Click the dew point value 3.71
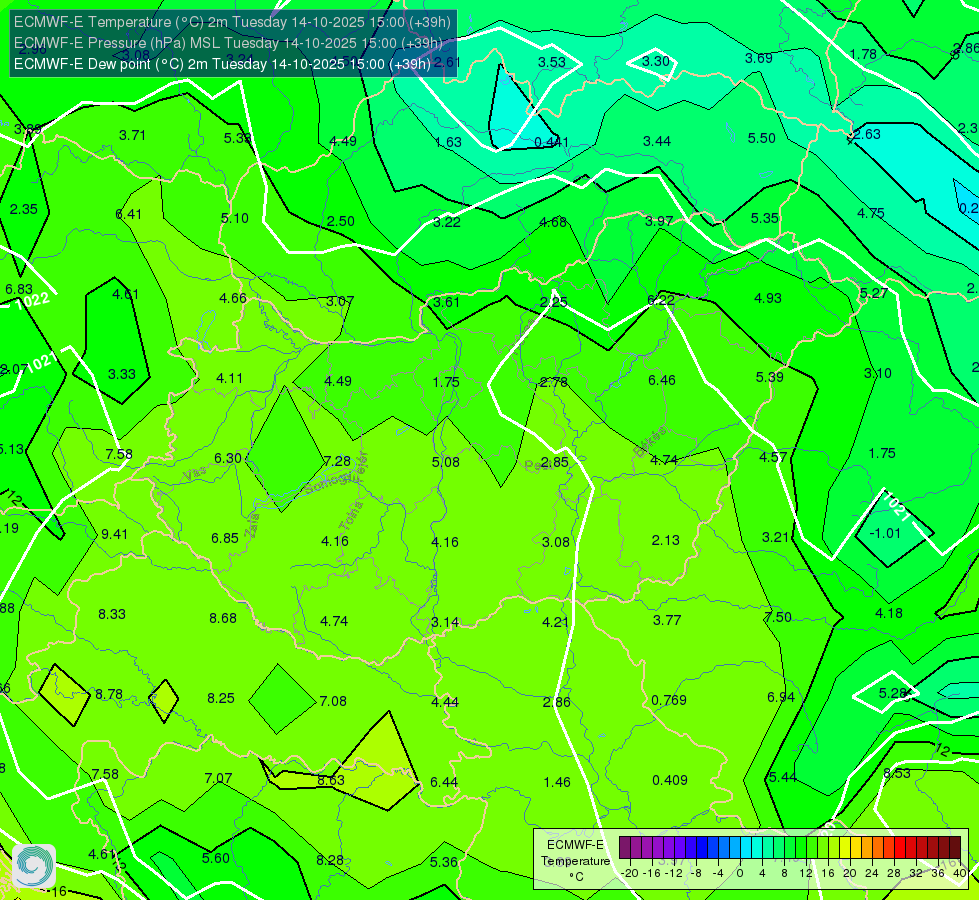Image resolution: width=979 pixels, height=900 pixels. (x=132, y=135)
